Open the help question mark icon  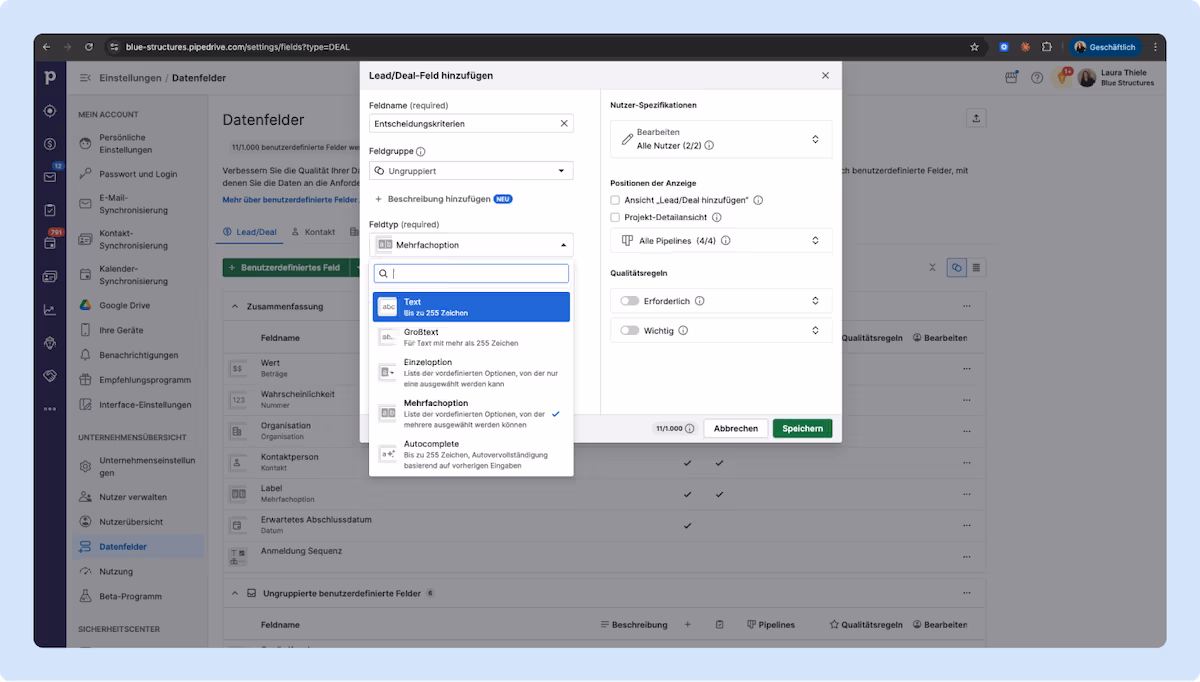[1037, 77]
